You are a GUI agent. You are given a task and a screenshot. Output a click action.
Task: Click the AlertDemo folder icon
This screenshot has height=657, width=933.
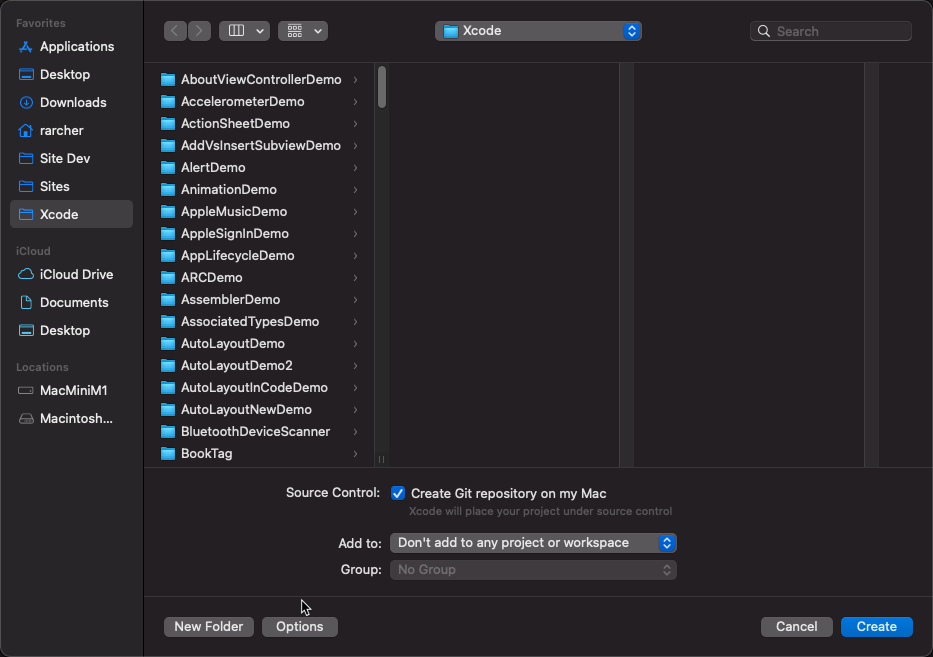click(168, 168)
